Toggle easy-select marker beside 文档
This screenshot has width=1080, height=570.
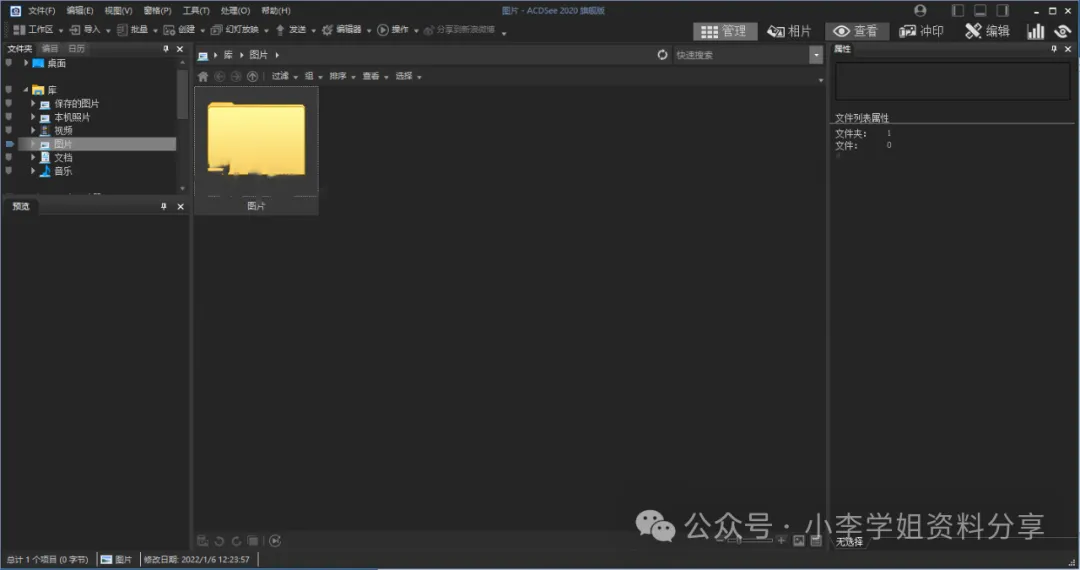8,157
